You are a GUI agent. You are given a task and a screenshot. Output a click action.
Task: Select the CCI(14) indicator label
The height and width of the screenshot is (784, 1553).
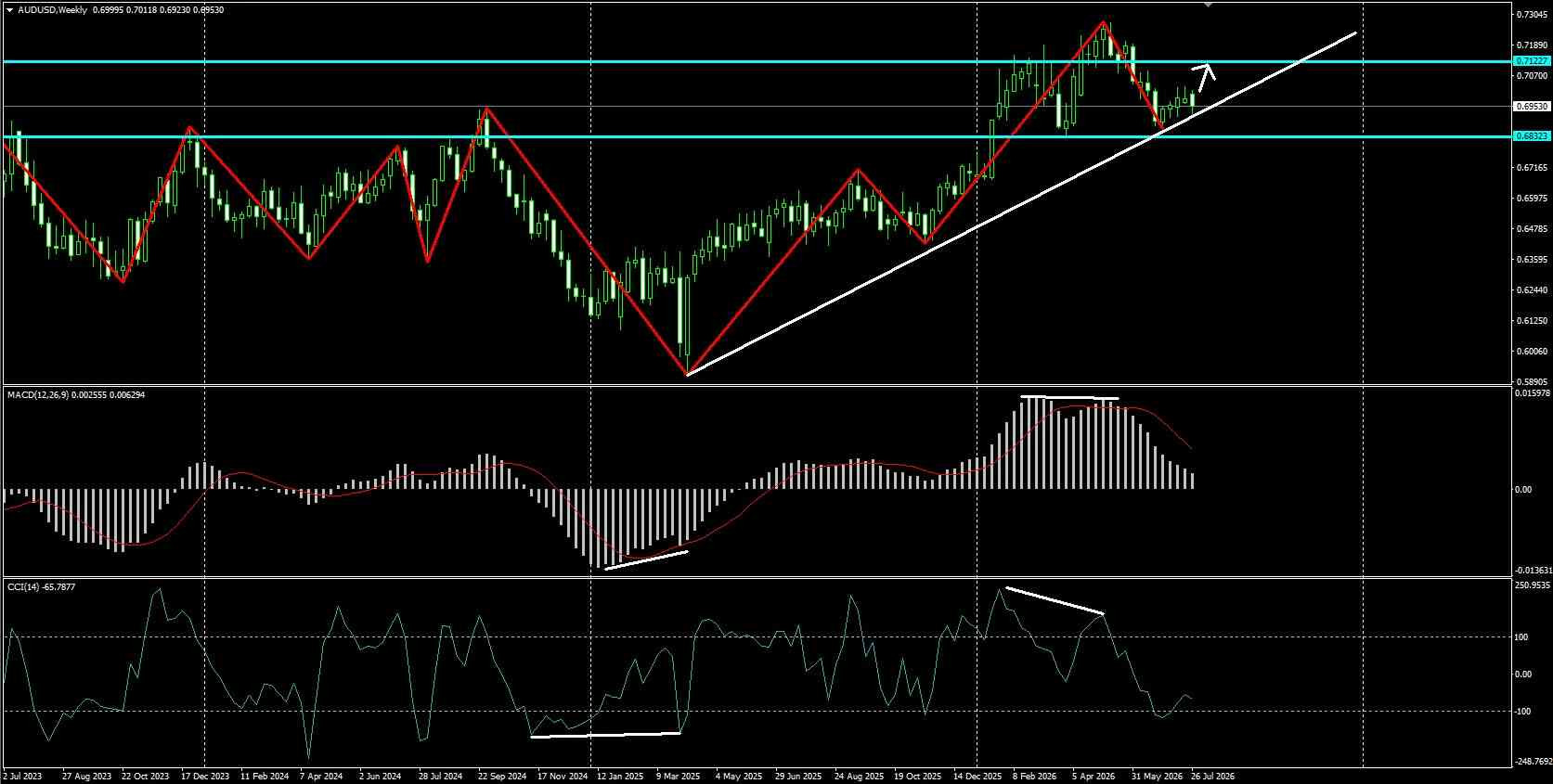click(24, 586)
